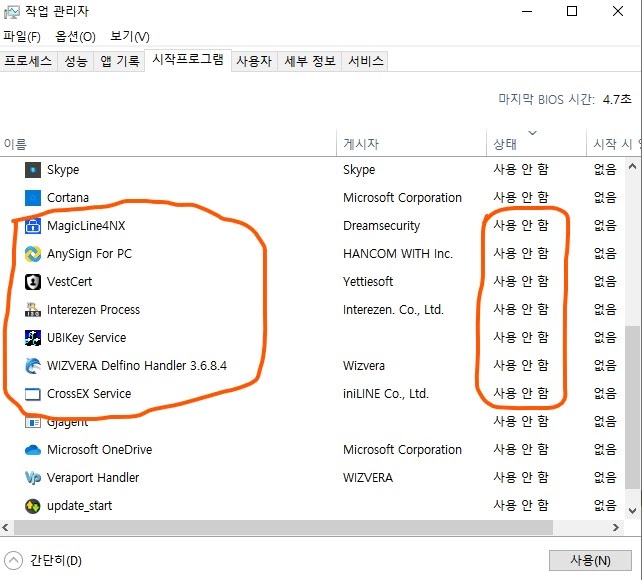Select the Cortana row name
This screenshot has height=580, width=642.
pyautogui.click(x=68, y=198)
